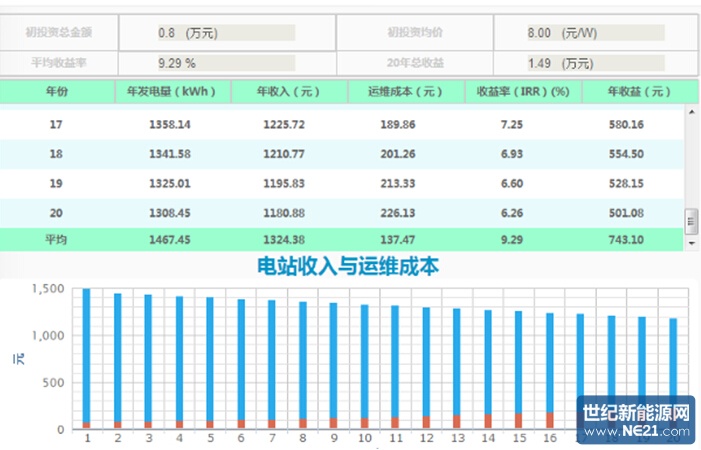The image size is (701, 450).
Task: Click the 世纪新能源网 NE21 logo
Action: (636, 419)
